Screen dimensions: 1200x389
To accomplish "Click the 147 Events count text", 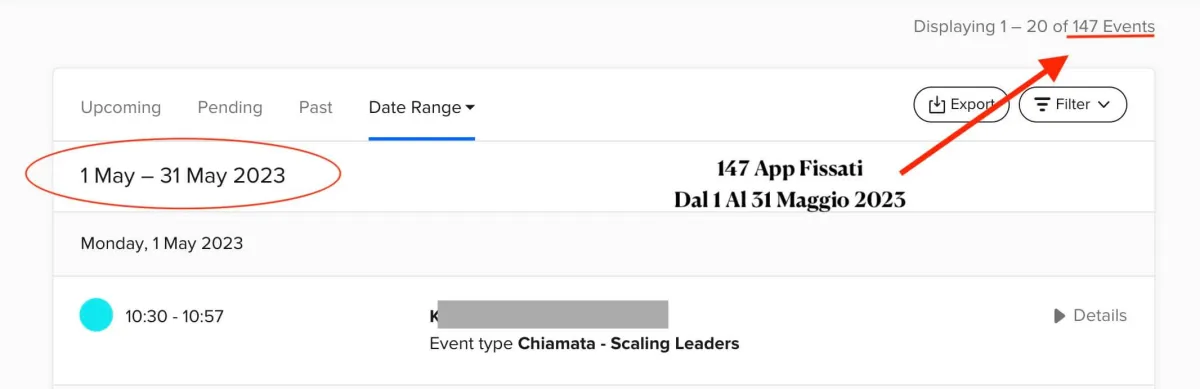I will [x=1113, y=27].
